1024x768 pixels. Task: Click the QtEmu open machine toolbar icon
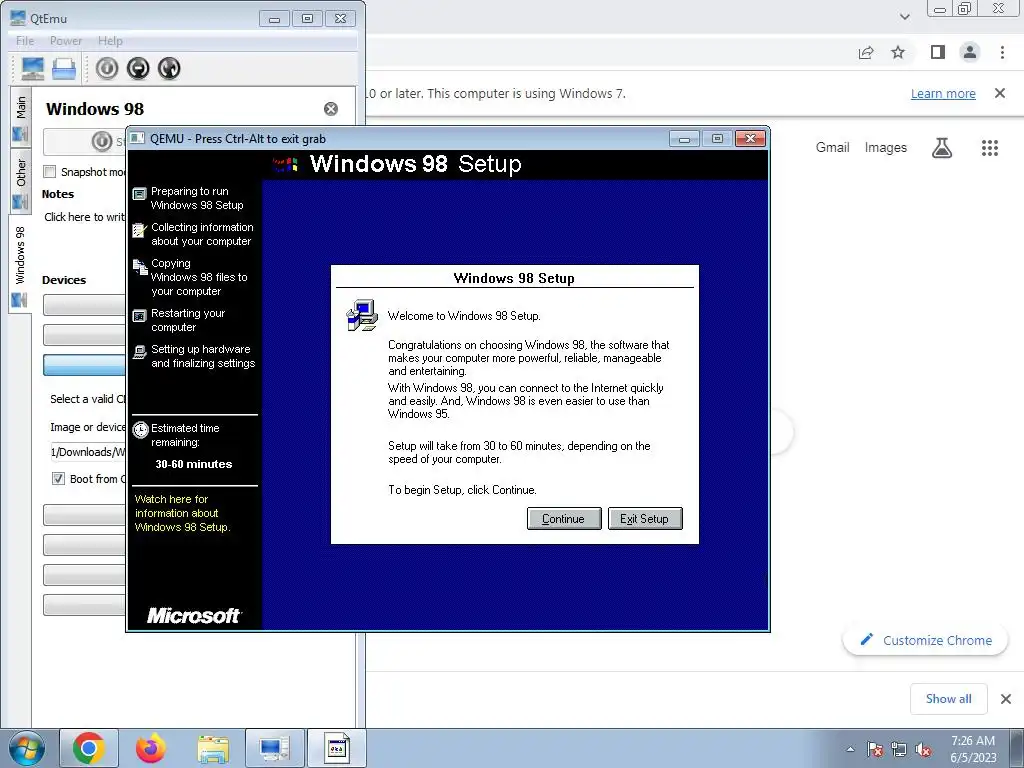click(x=64, y=68)
